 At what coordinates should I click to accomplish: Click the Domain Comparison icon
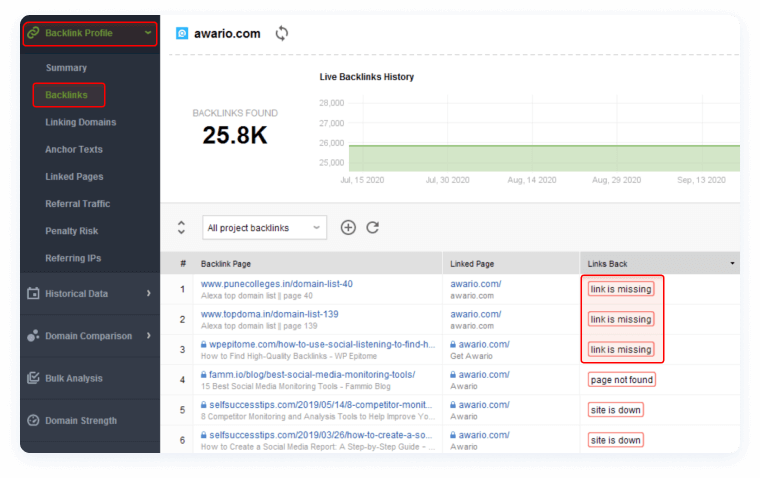(x=33, y=336)
